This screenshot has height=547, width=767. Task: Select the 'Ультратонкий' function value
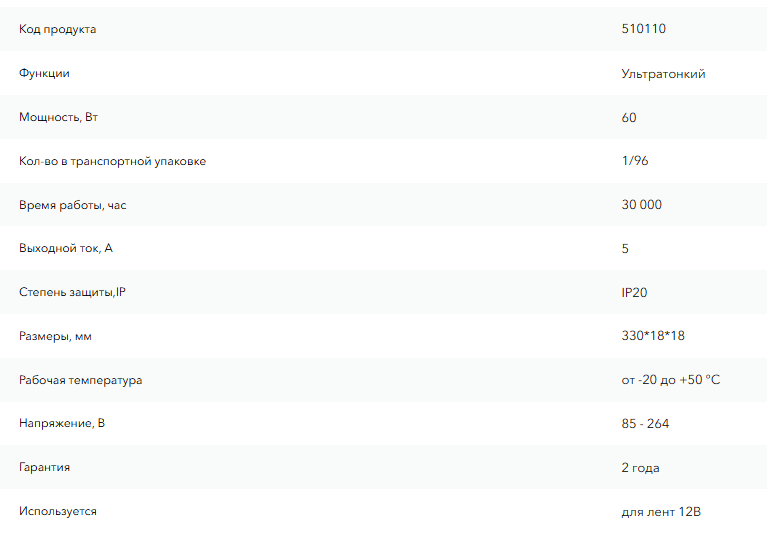(x=663, y=74)
